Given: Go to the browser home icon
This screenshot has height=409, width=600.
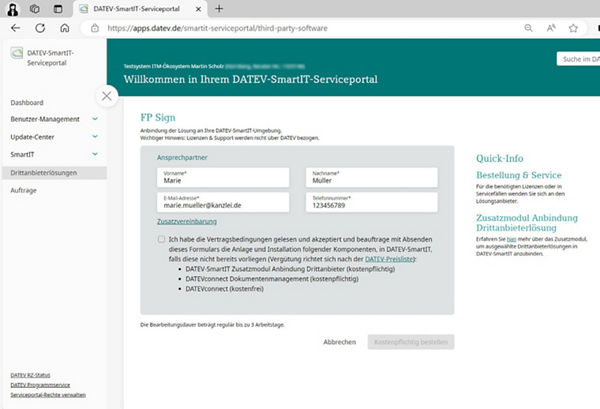Looking at the screenshot, I should click(65, 28).
